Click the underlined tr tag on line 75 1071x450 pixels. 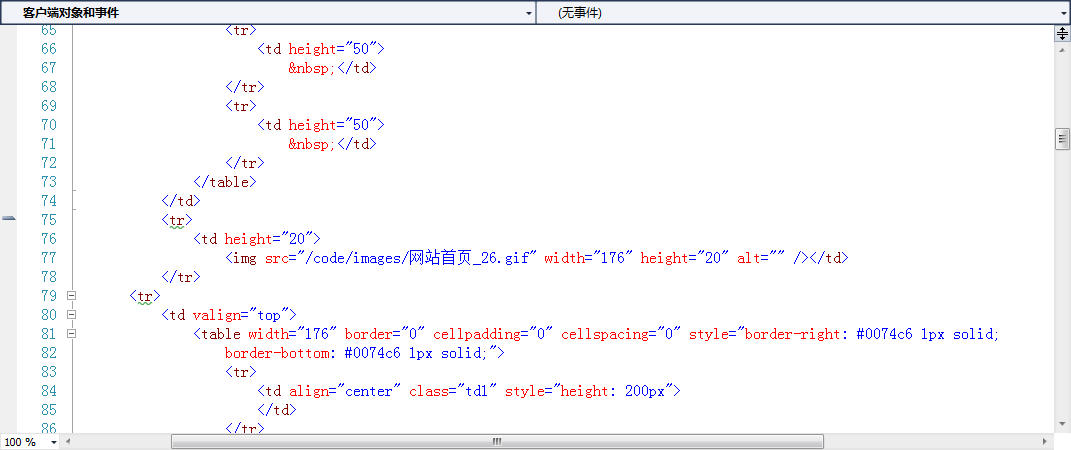coord(177,220)
